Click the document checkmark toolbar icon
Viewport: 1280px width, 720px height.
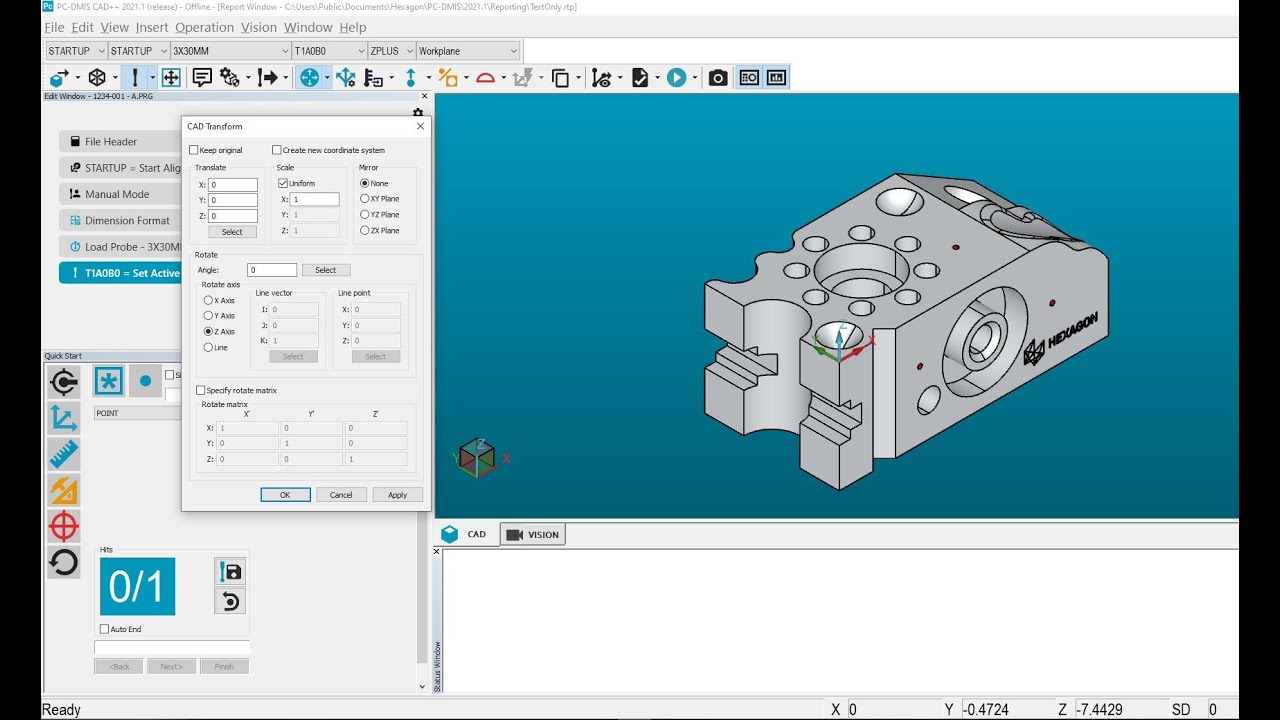(x=640, y=77)
